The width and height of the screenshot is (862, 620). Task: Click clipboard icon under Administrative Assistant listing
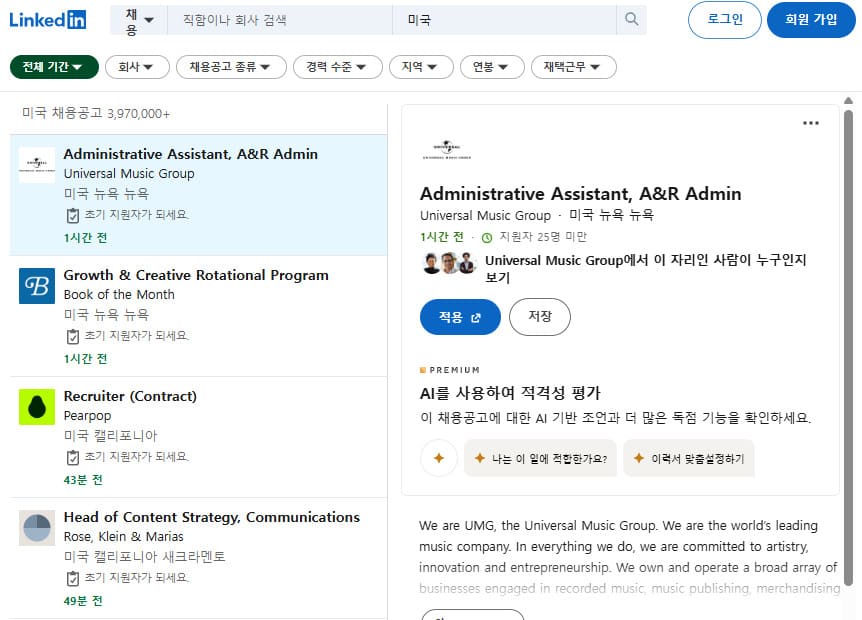[x=73, y=215]
